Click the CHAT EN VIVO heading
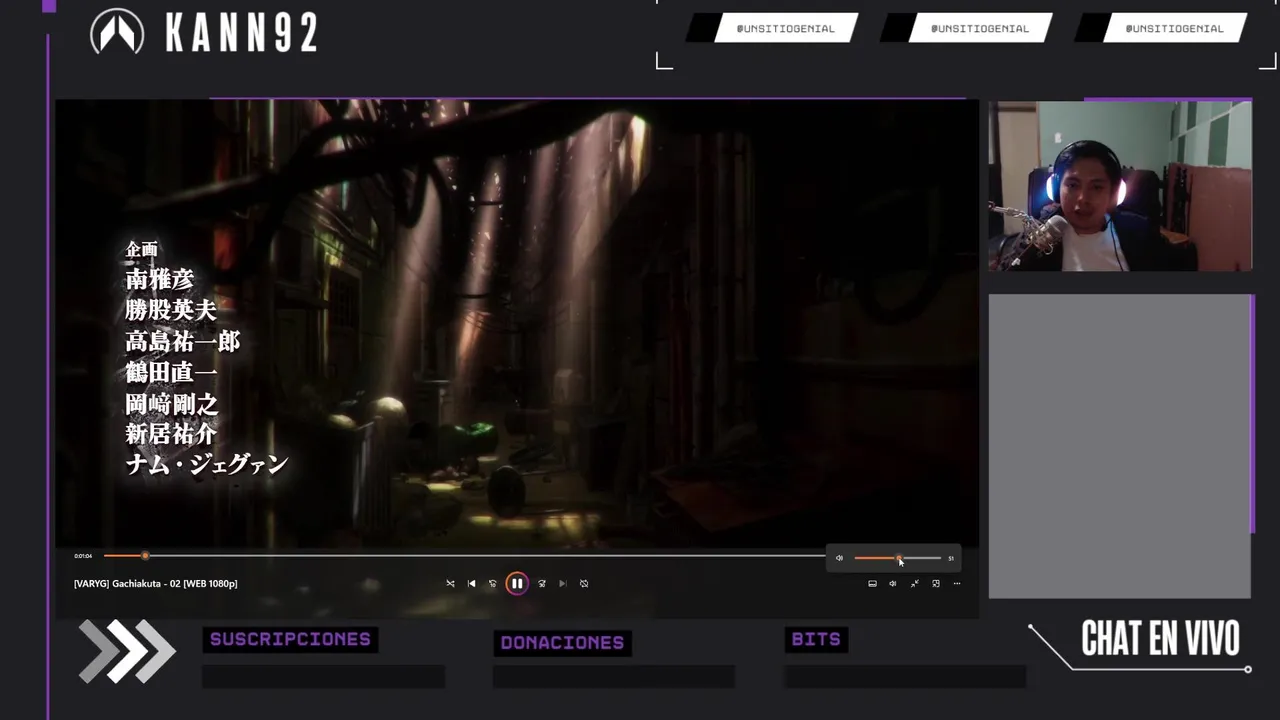The image size is (1280, 720). point(1160,639)
